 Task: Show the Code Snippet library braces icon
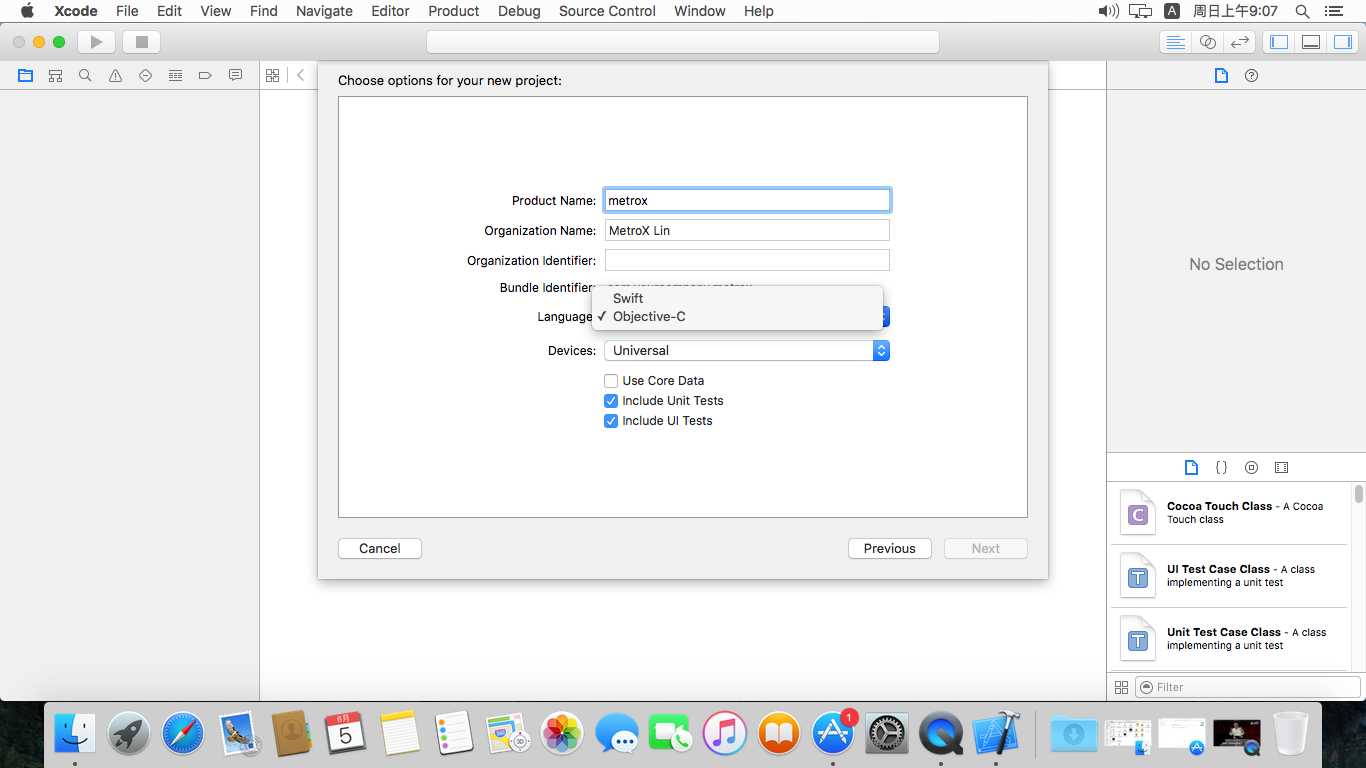point(1221,467)
